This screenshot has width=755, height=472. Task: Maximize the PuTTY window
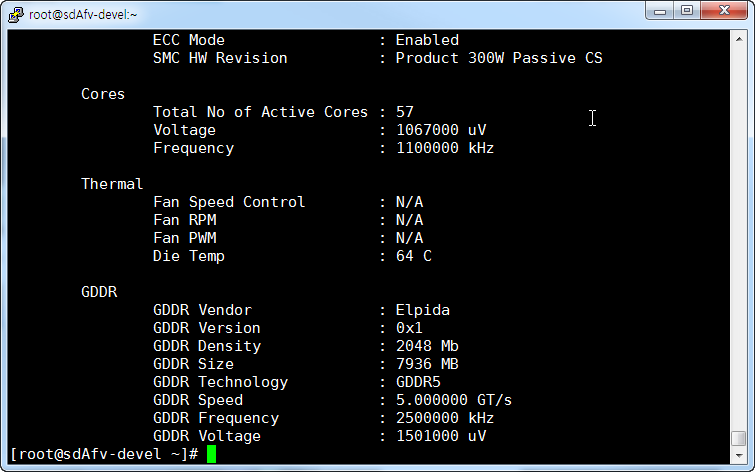[x=687, y=10]
